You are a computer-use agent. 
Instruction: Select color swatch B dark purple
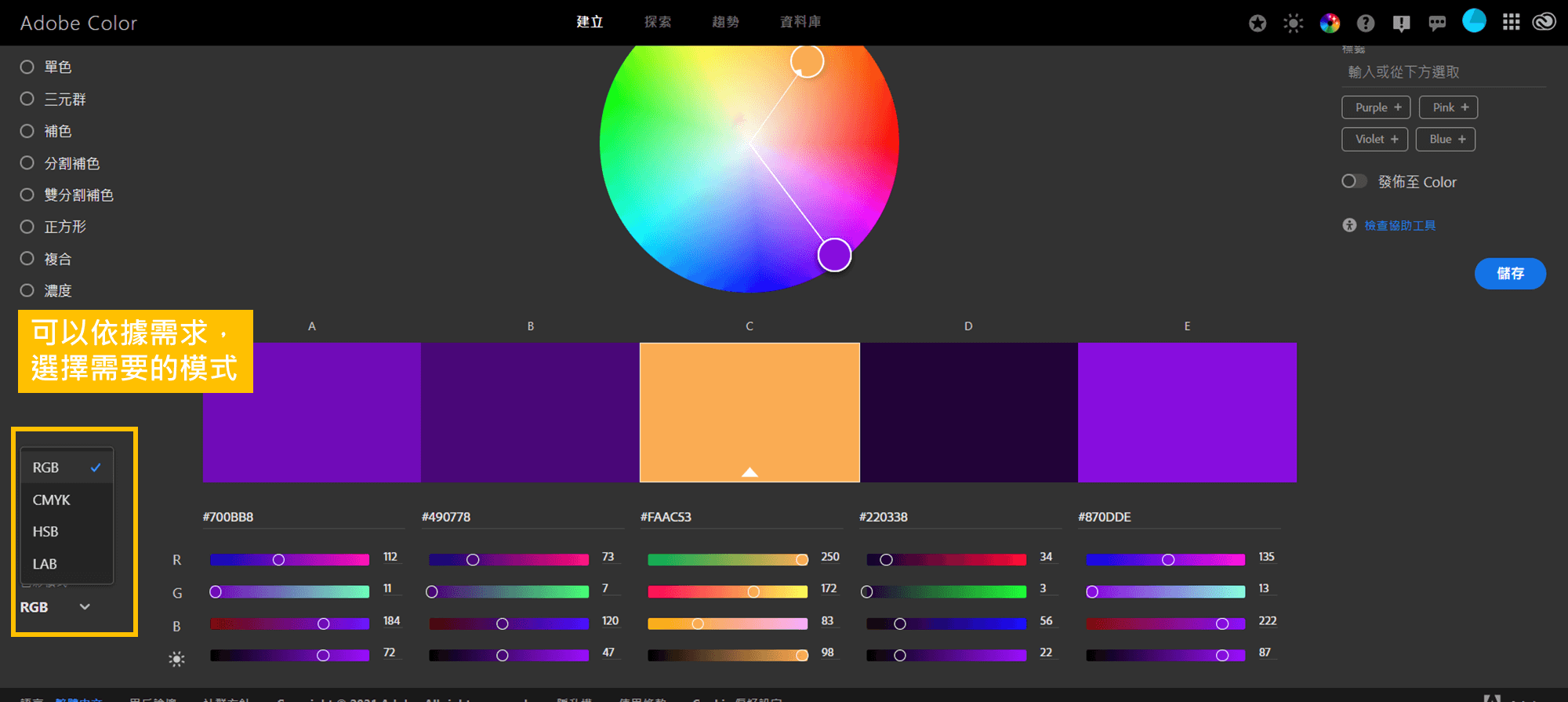(530, 413)
